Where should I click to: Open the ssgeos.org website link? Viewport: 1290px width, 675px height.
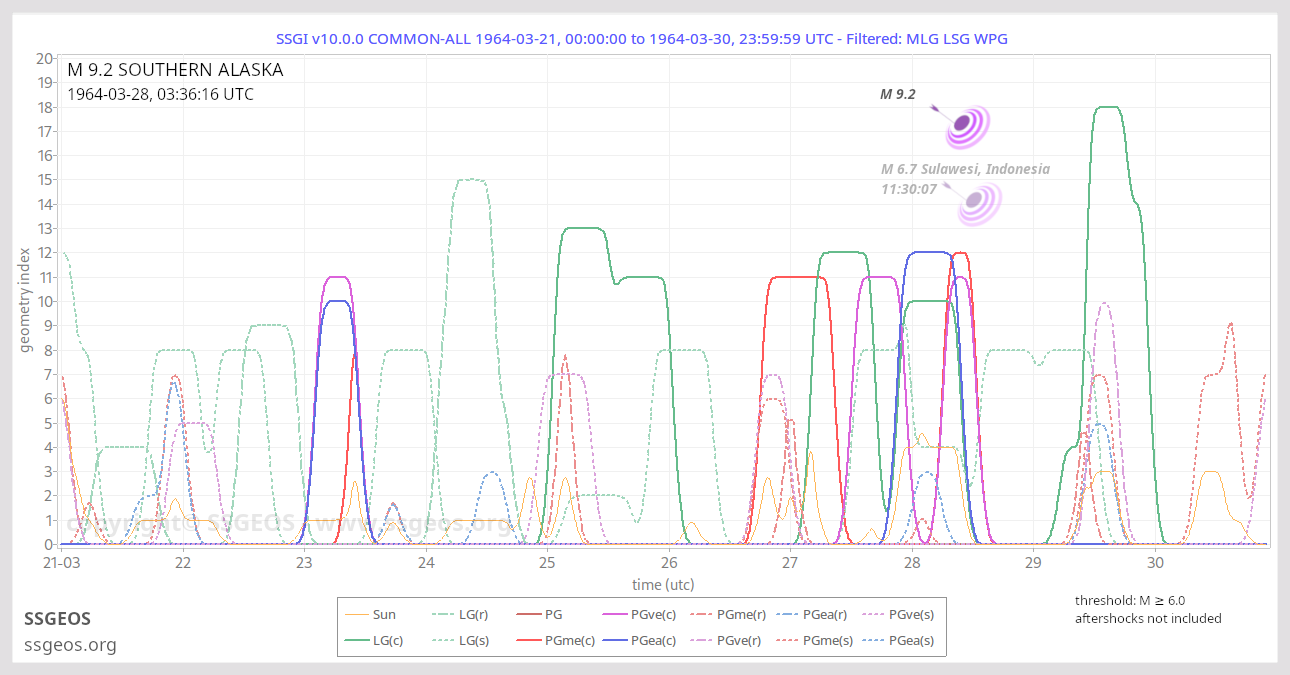coord(70,645)
